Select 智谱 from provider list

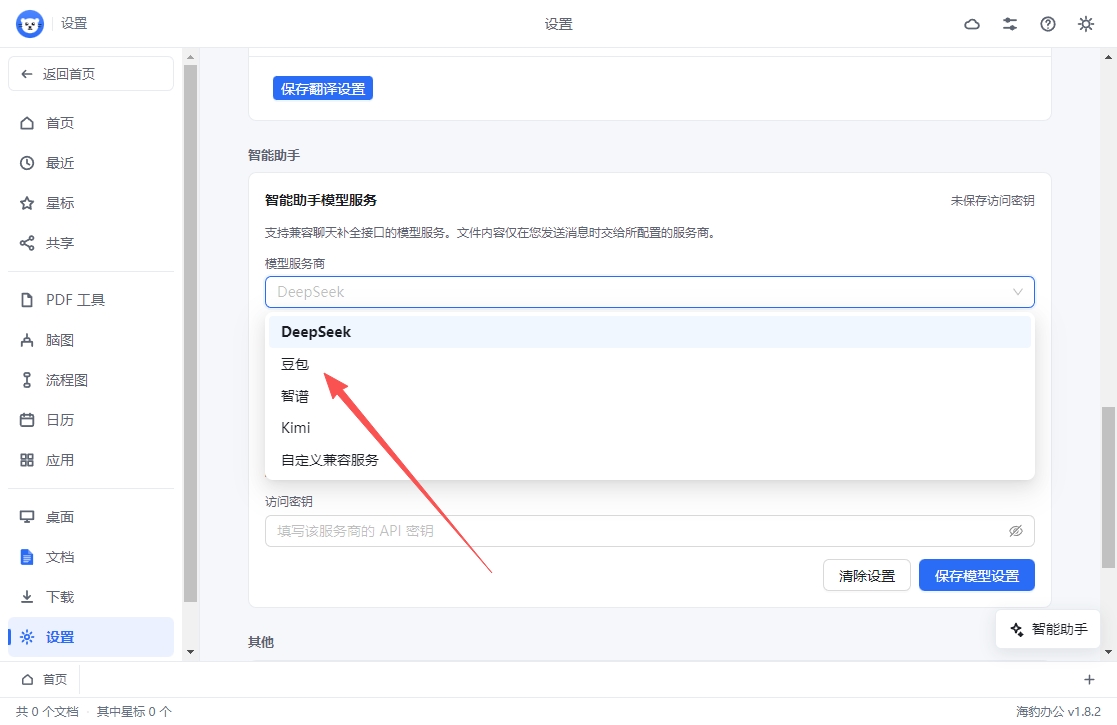(x=650, y=396)
